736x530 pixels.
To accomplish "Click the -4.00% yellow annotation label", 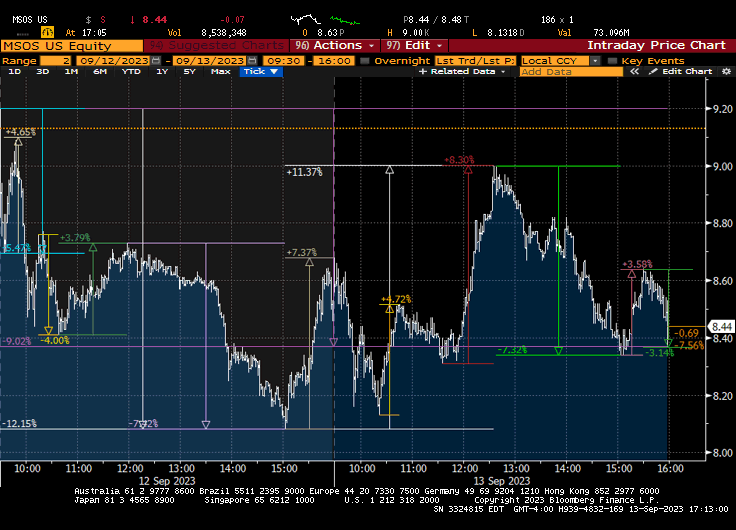I will pyautogui.click(x=55, y=340).
